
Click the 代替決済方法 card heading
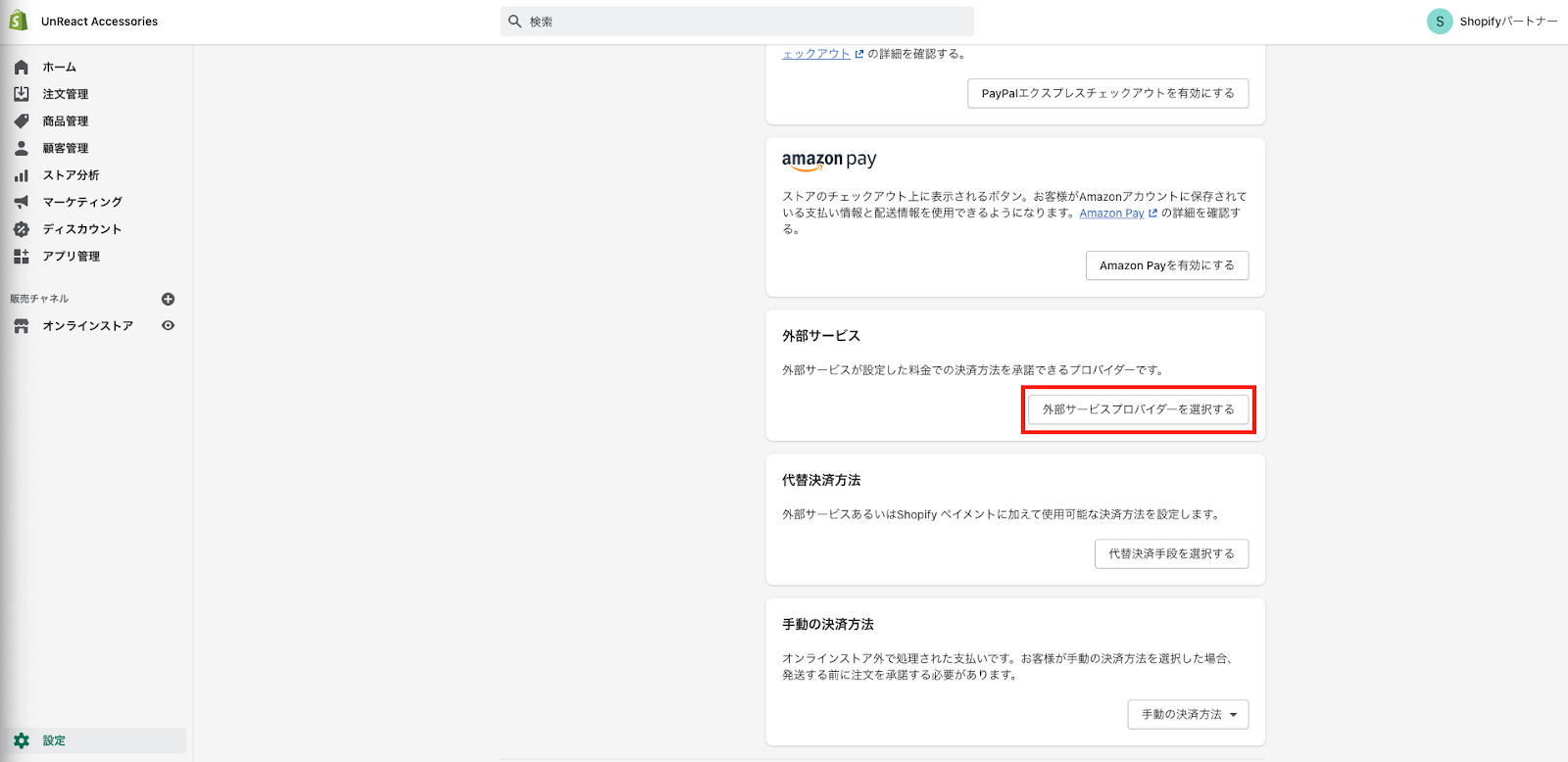pos(821,480)
